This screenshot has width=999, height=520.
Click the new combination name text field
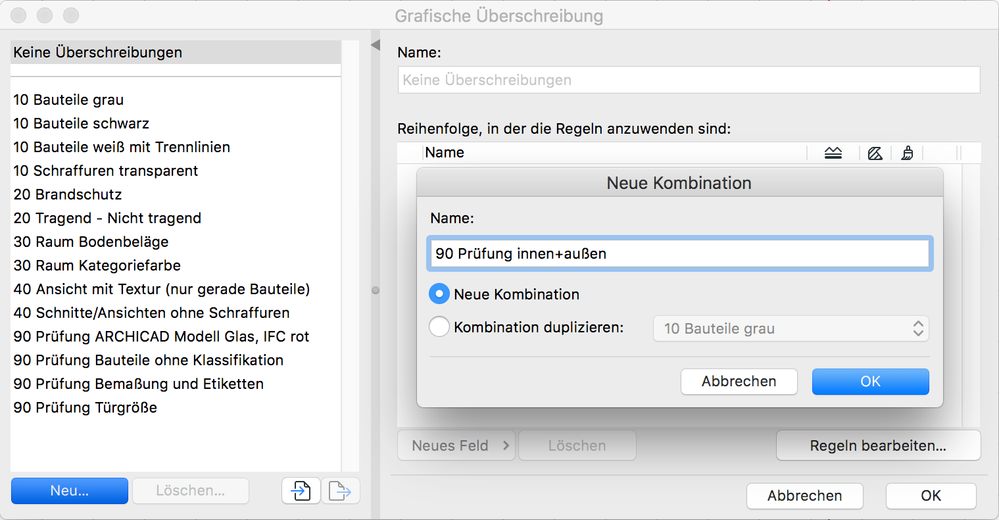pos(680,254)
